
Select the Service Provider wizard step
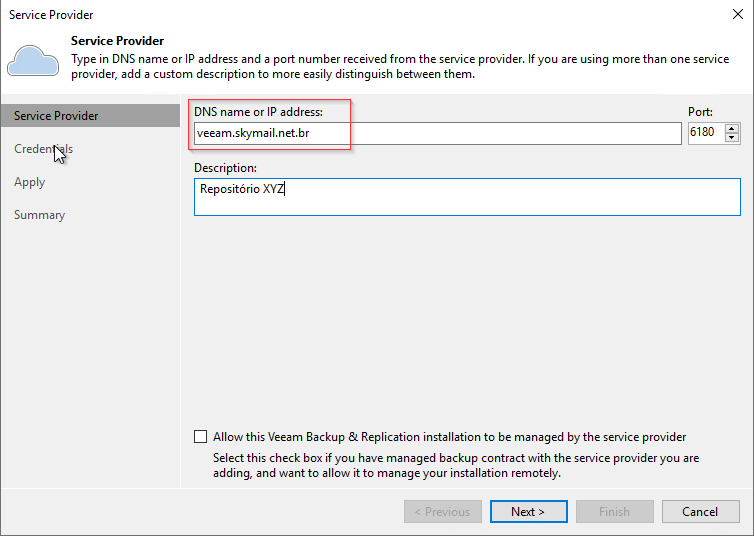pos(91,116)
